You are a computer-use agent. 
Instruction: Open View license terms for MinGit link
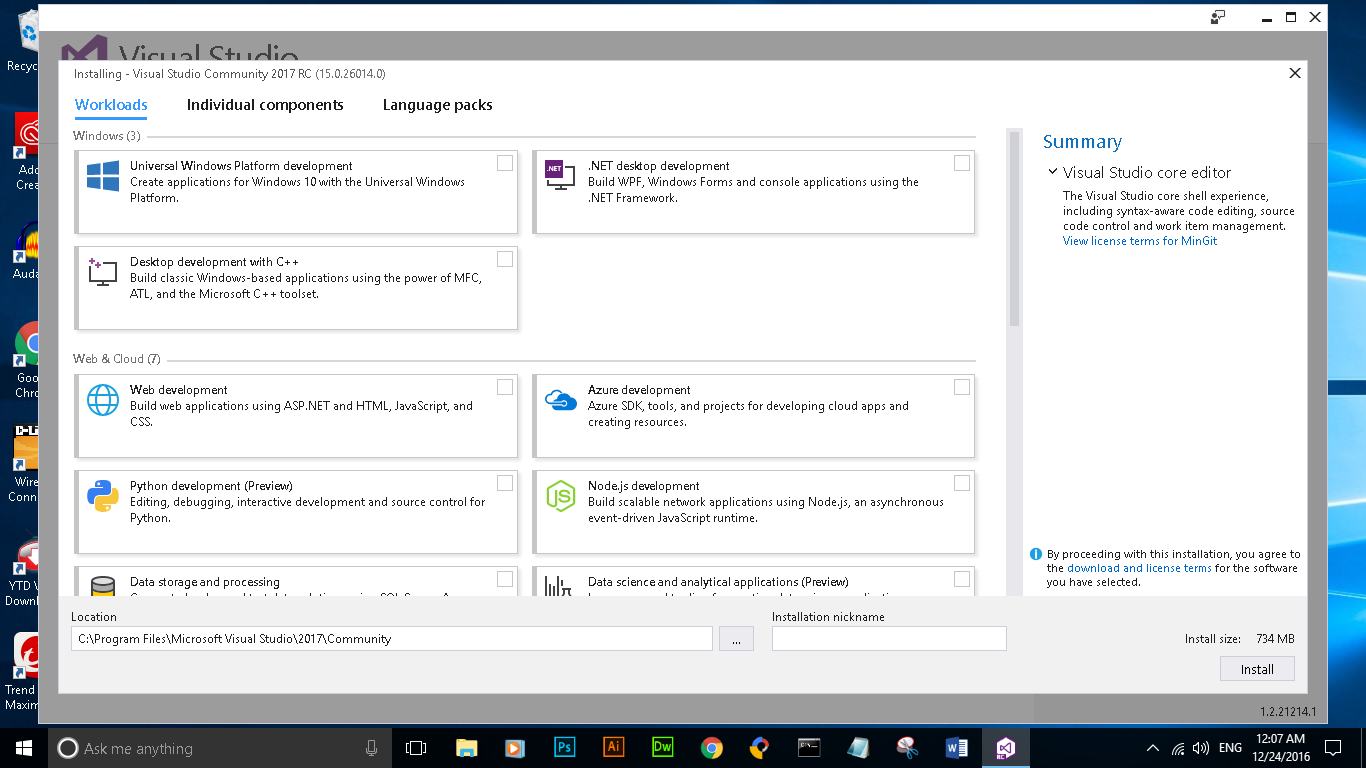tap(1140, 241)
